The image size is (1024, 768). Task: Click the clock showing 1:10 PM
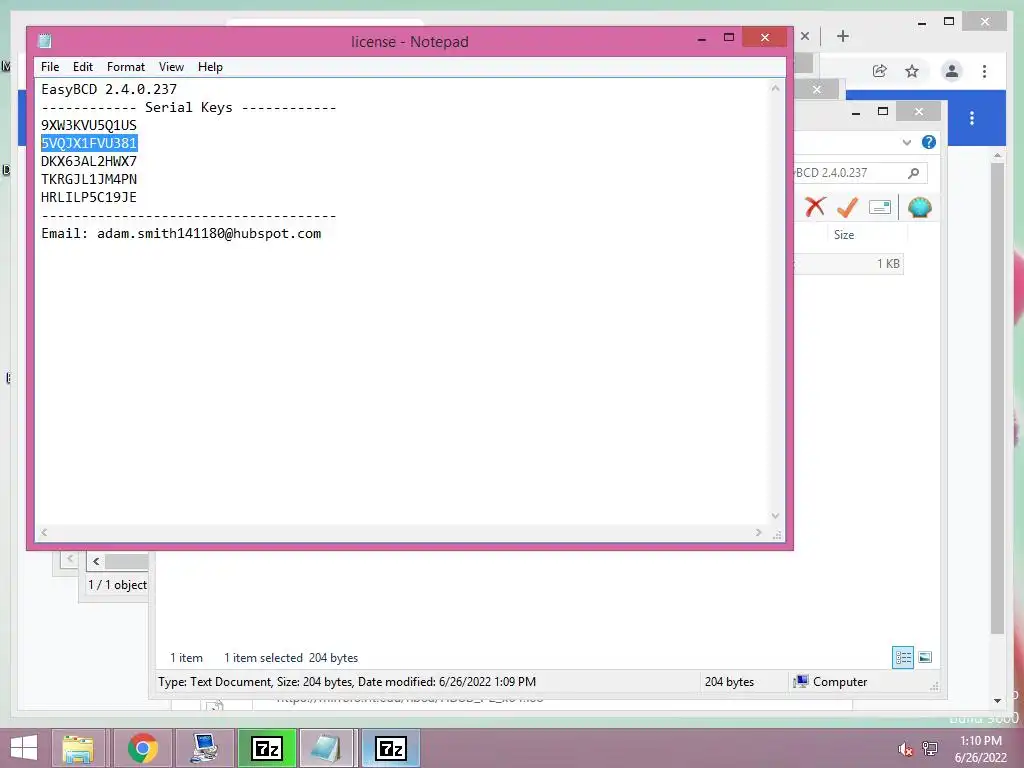pyautogui.click(x=980, y=741)
